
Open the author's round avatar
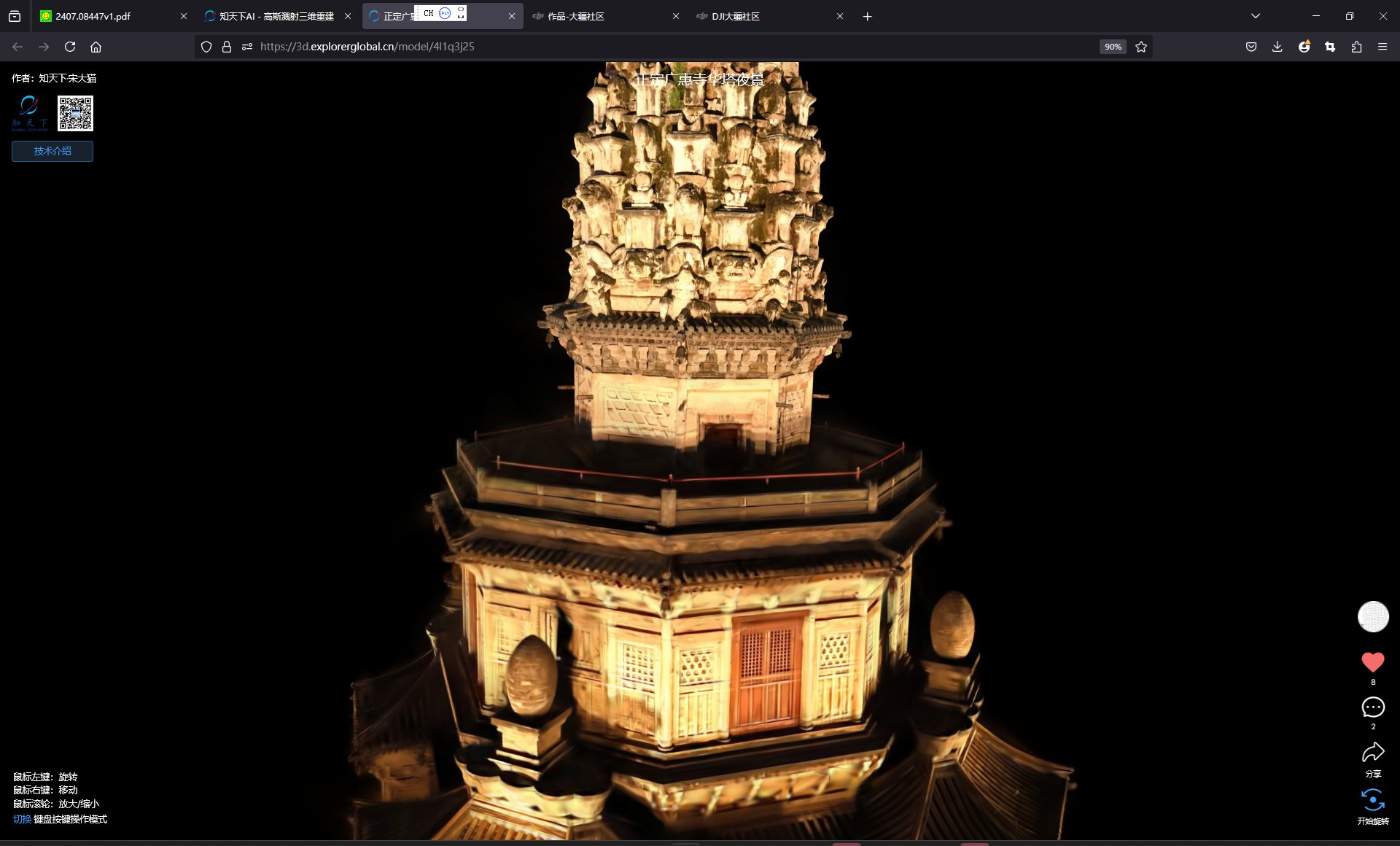click(x=1373, y=616)
